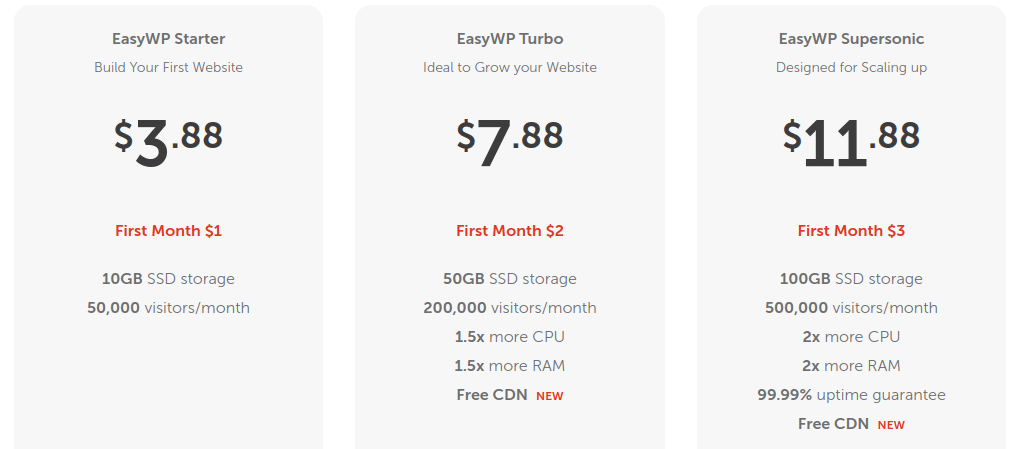Select the $3.88 Starter price

pos(168,143)
